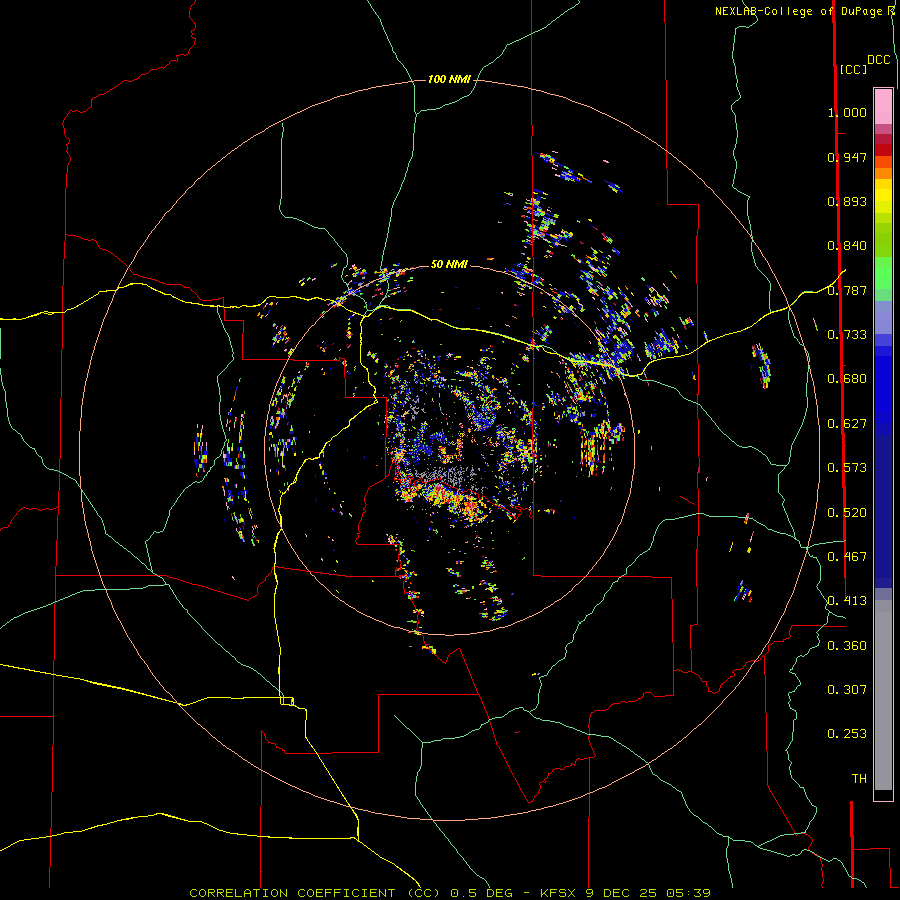Select the 0.627 legend value
The image size is (900, 900).
click(x=847, y=424)
